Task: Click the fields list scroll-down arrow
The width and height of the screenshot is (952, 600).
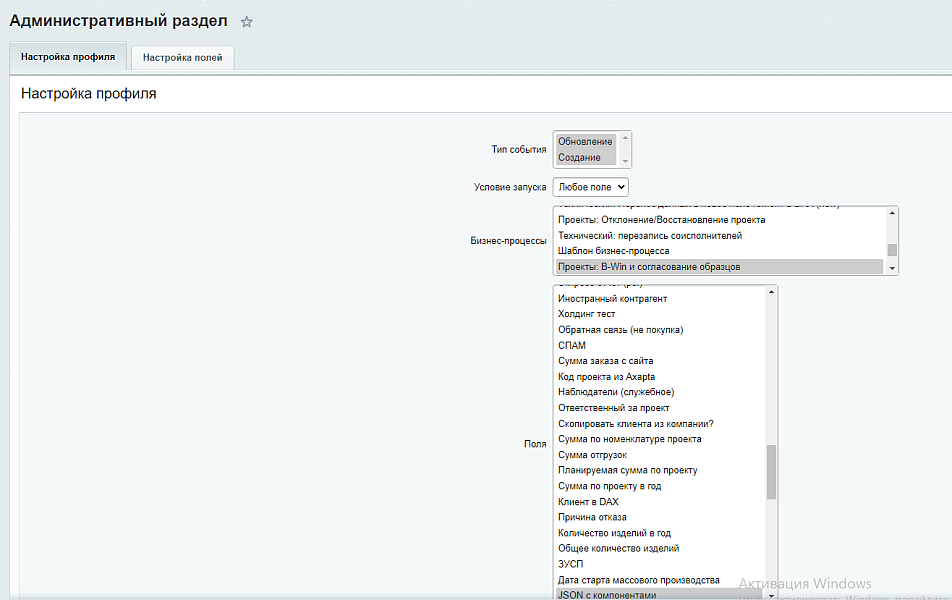Action: coord(771,594)
